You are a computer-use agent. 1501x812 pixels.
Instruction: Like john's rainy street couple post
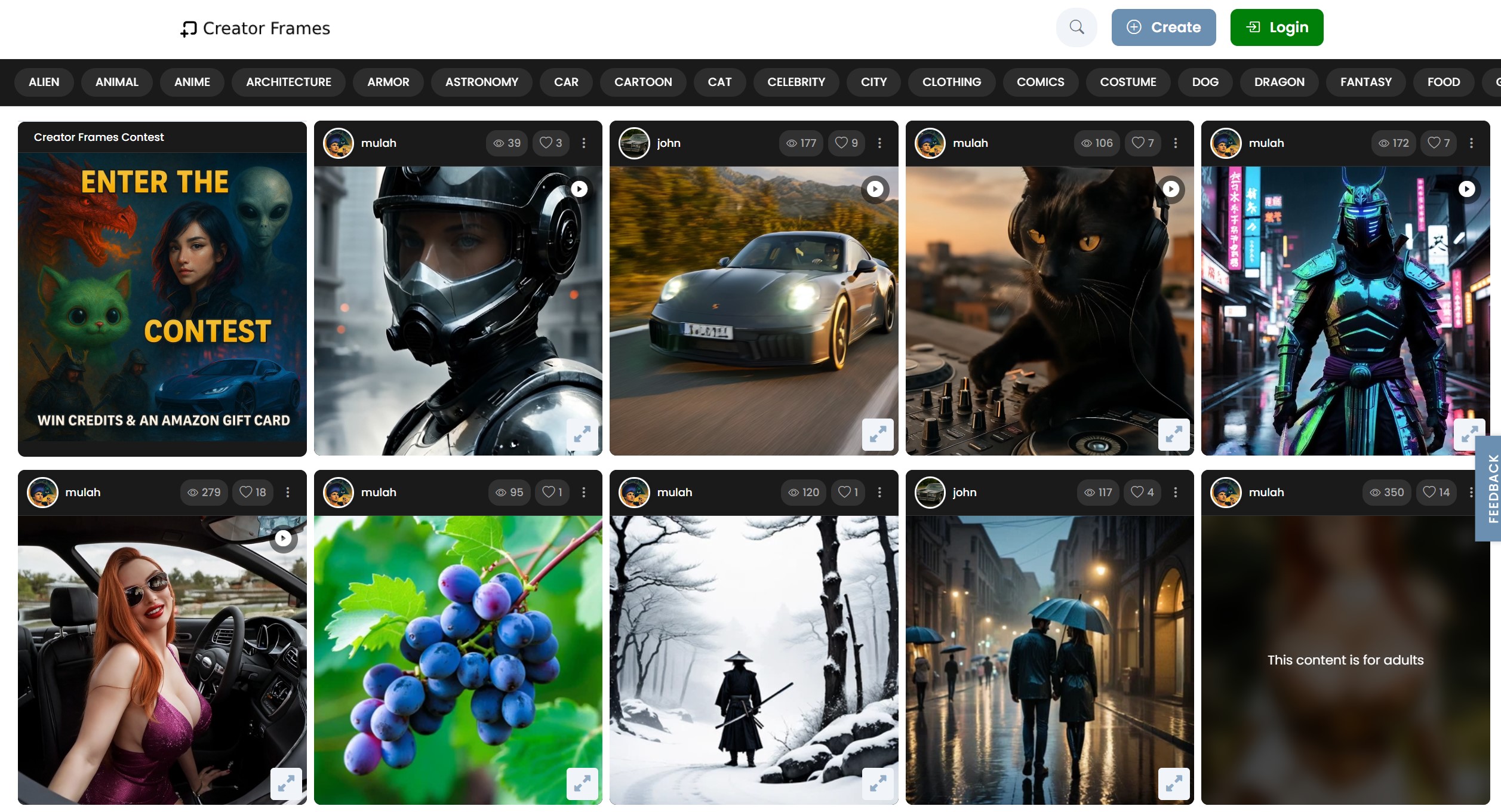pos(1142,492)
